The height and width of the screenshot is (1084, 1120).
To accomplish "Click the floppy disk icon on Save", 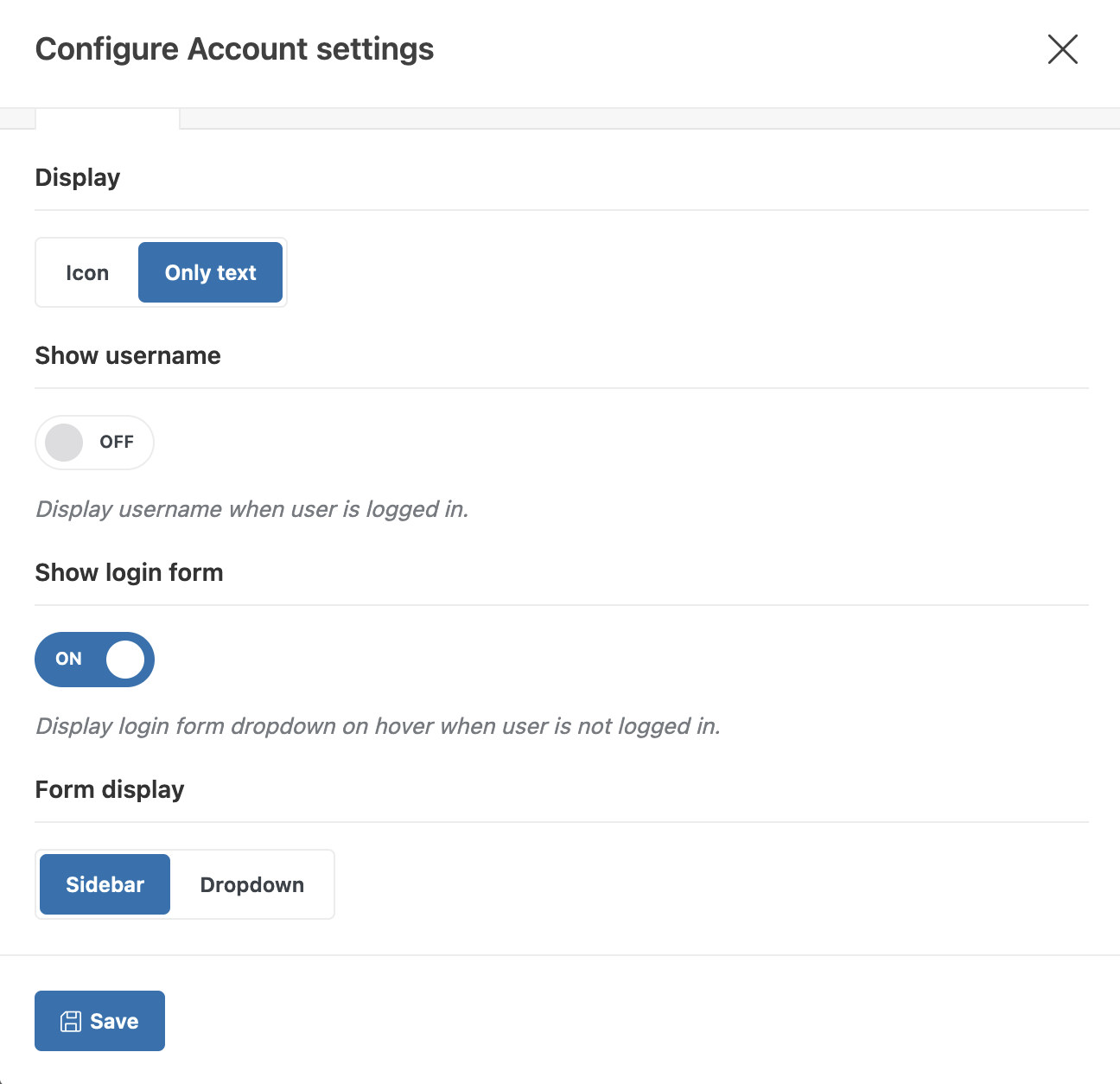I will 71,1022.
